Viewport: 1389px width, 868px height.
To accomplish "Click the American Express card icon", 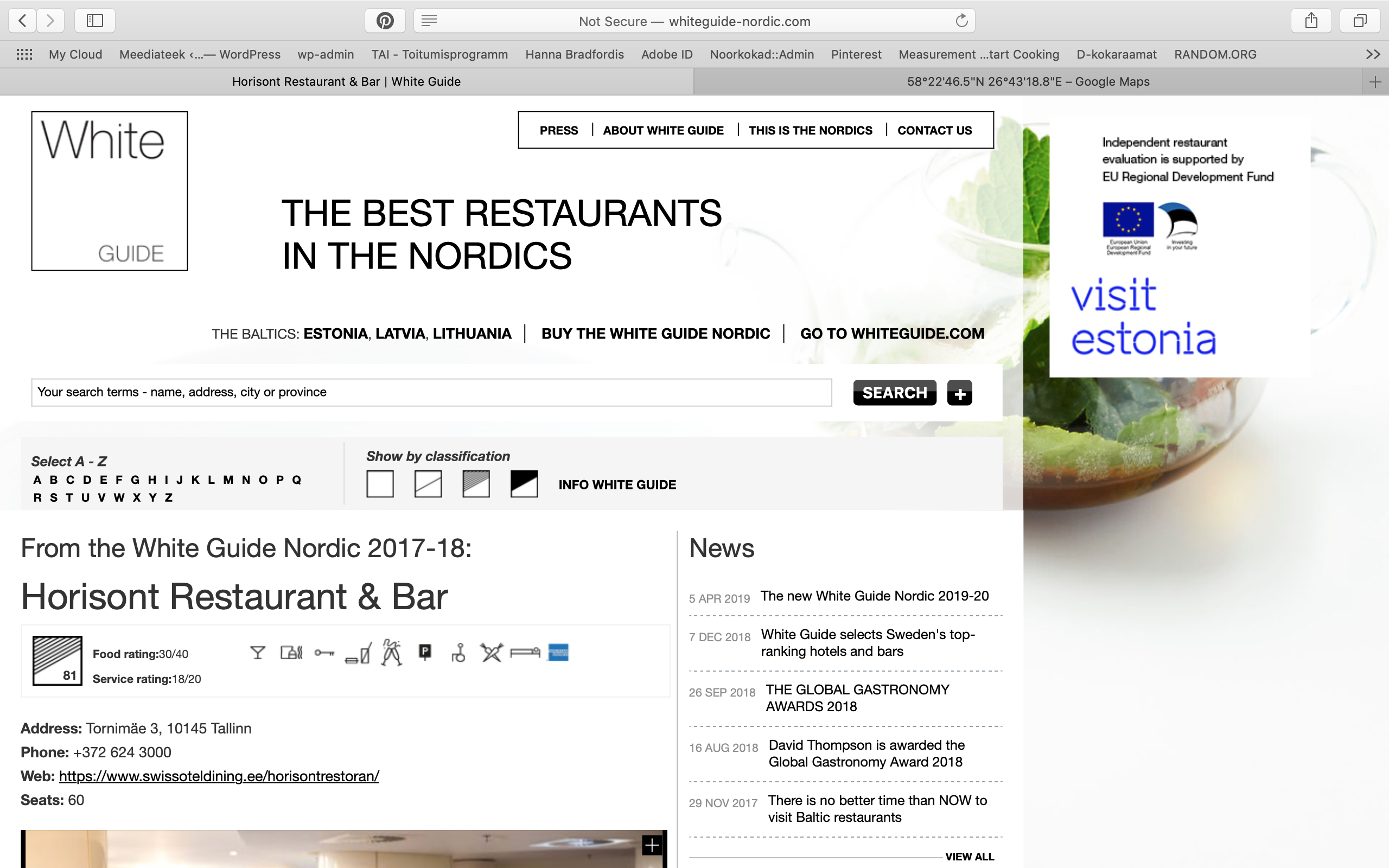I will (x=558, y=653).
